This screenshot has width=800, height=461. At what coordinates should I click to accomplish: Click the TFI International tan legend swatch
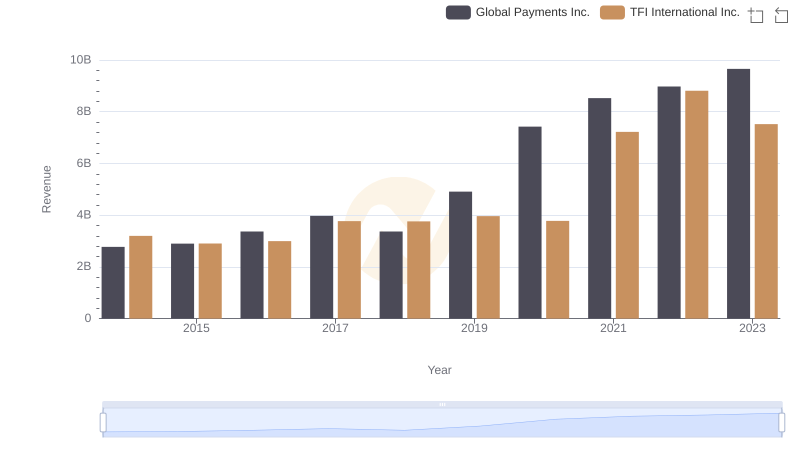[612, 12]
